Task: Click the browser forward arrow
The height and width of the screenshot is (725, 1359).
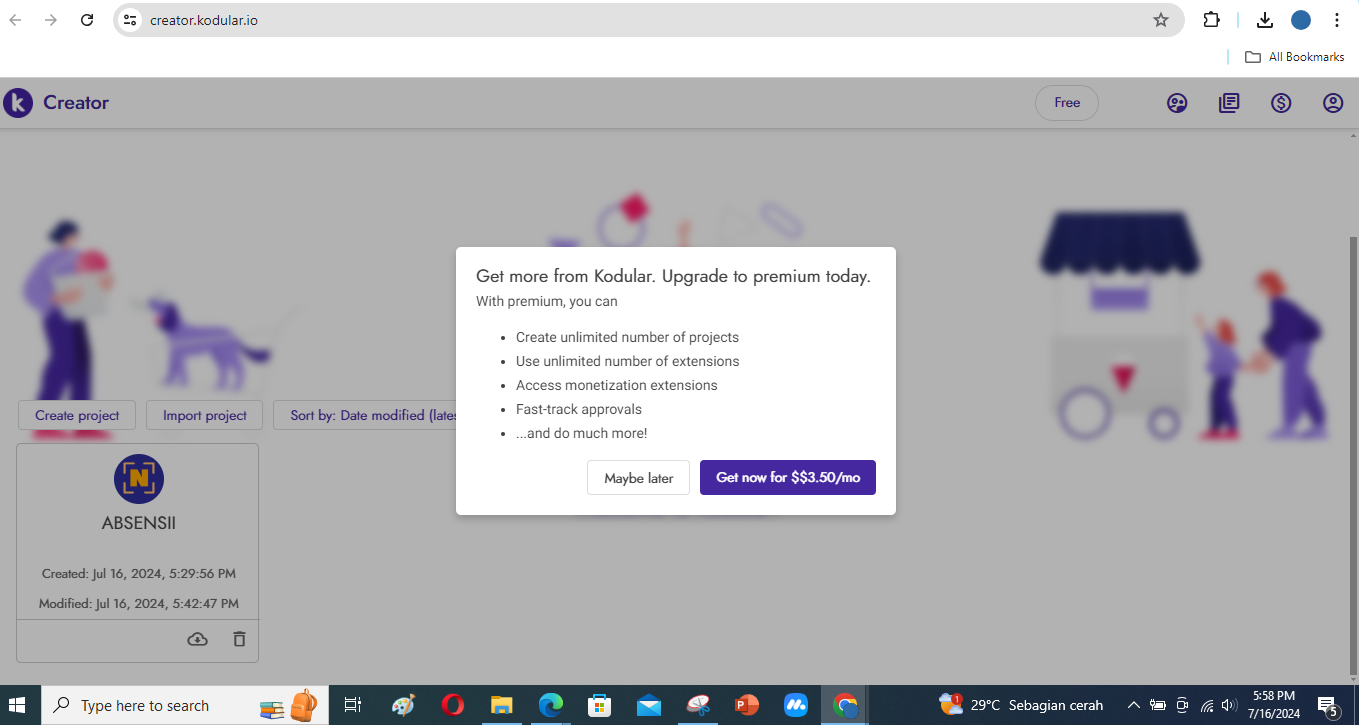Action: [x=51, y=20]
